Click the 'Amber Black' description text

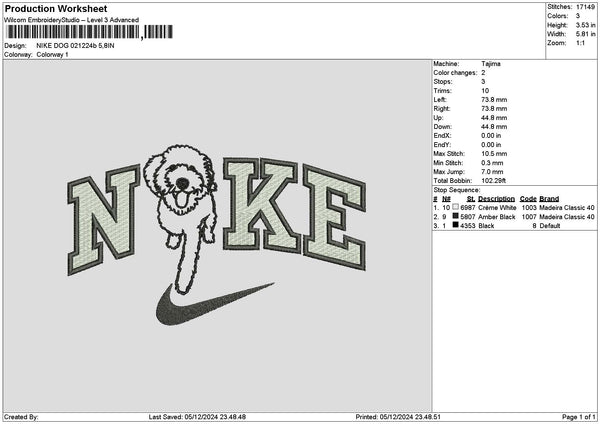(x=497, y=217)
